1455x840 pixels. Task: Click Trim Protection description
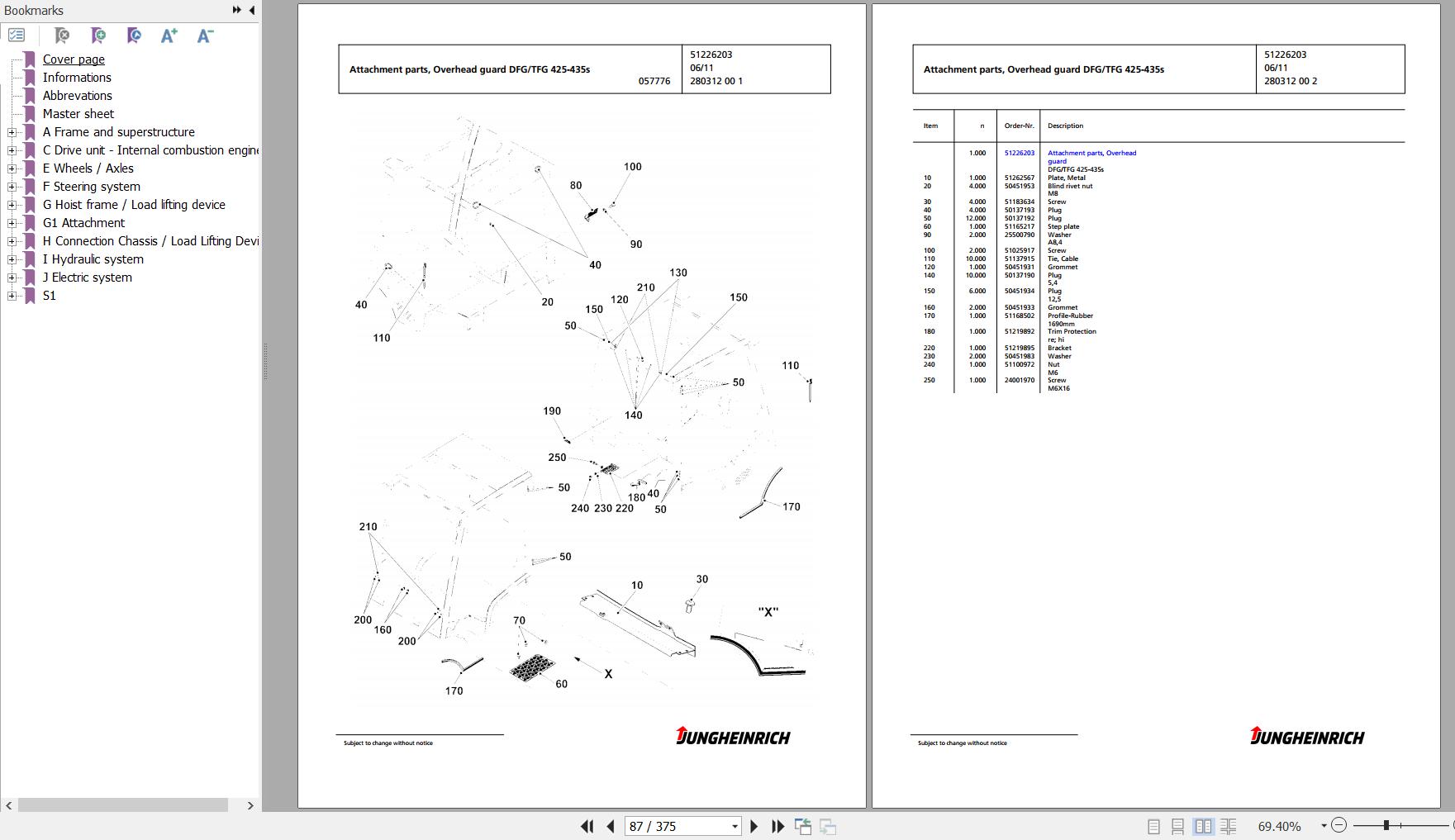(1072, 331)
